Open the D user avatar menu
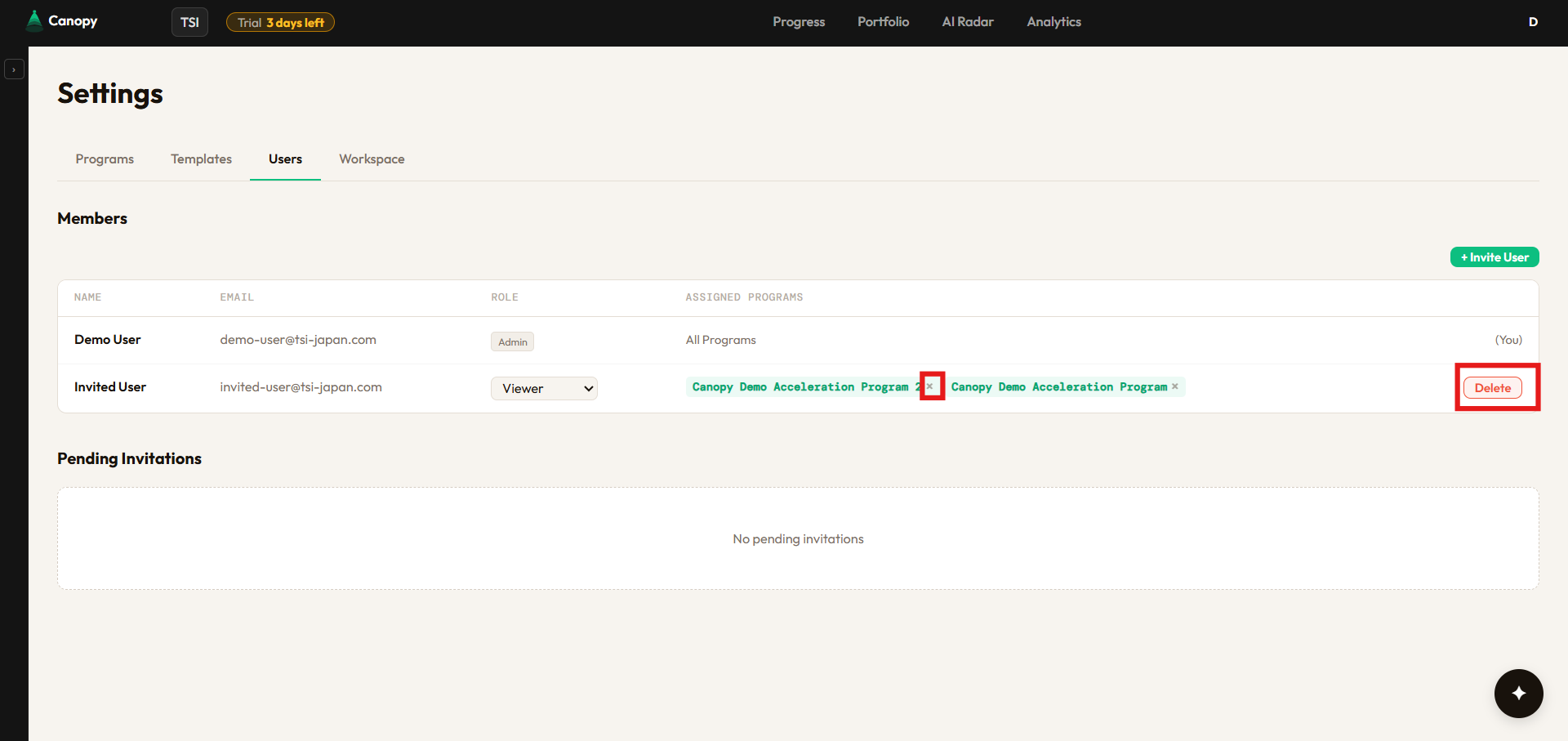Screen dimensions: 1568x741 [x=1533, y=22]
